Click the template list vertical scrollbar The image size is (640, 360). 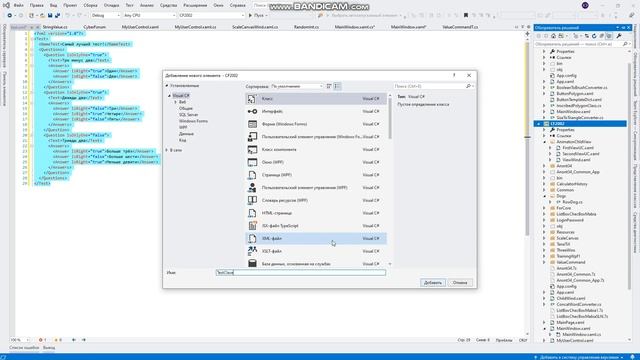[x=390, y=118]
